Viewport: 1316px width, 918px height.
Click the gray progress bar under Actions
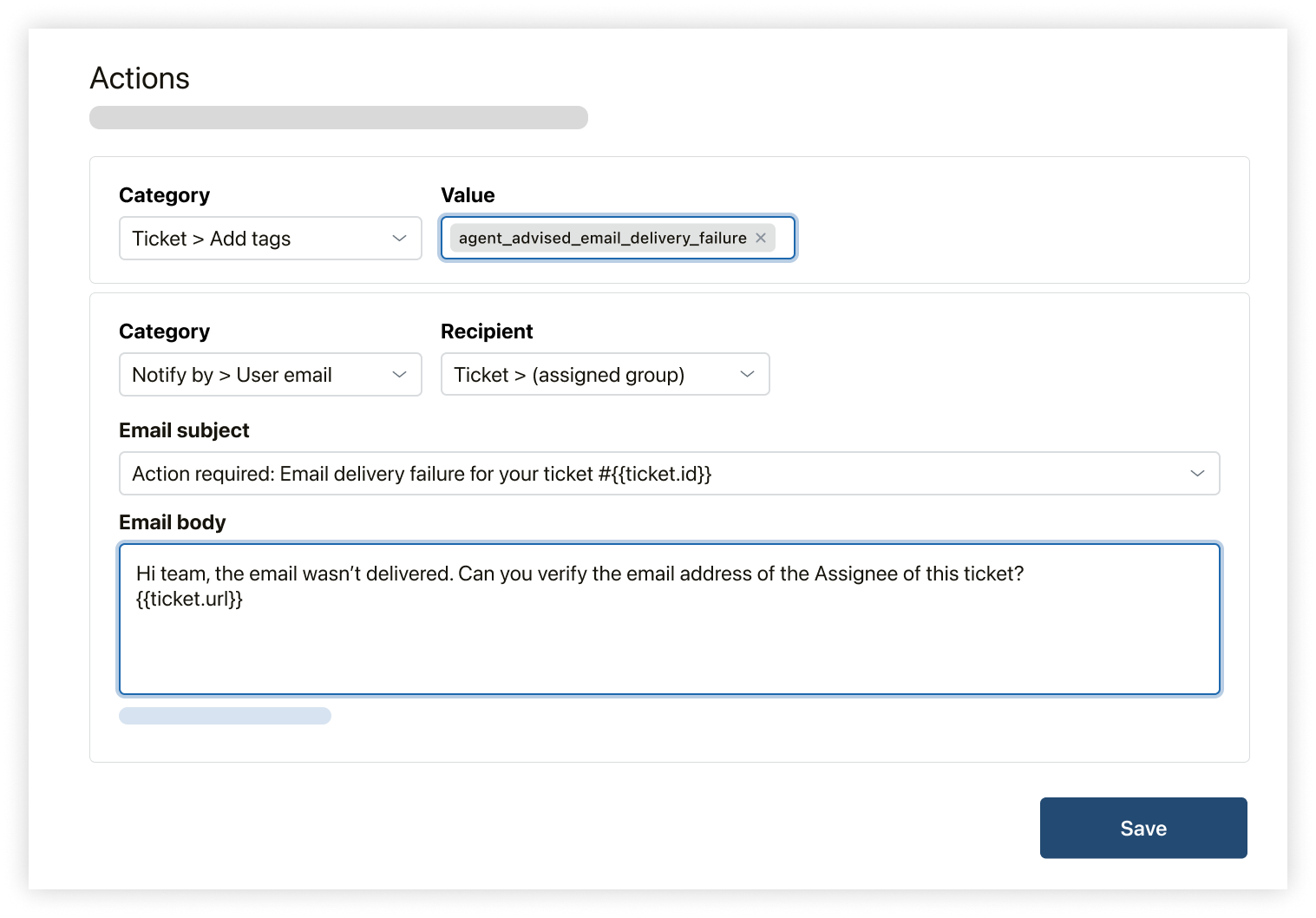[338, 118]
